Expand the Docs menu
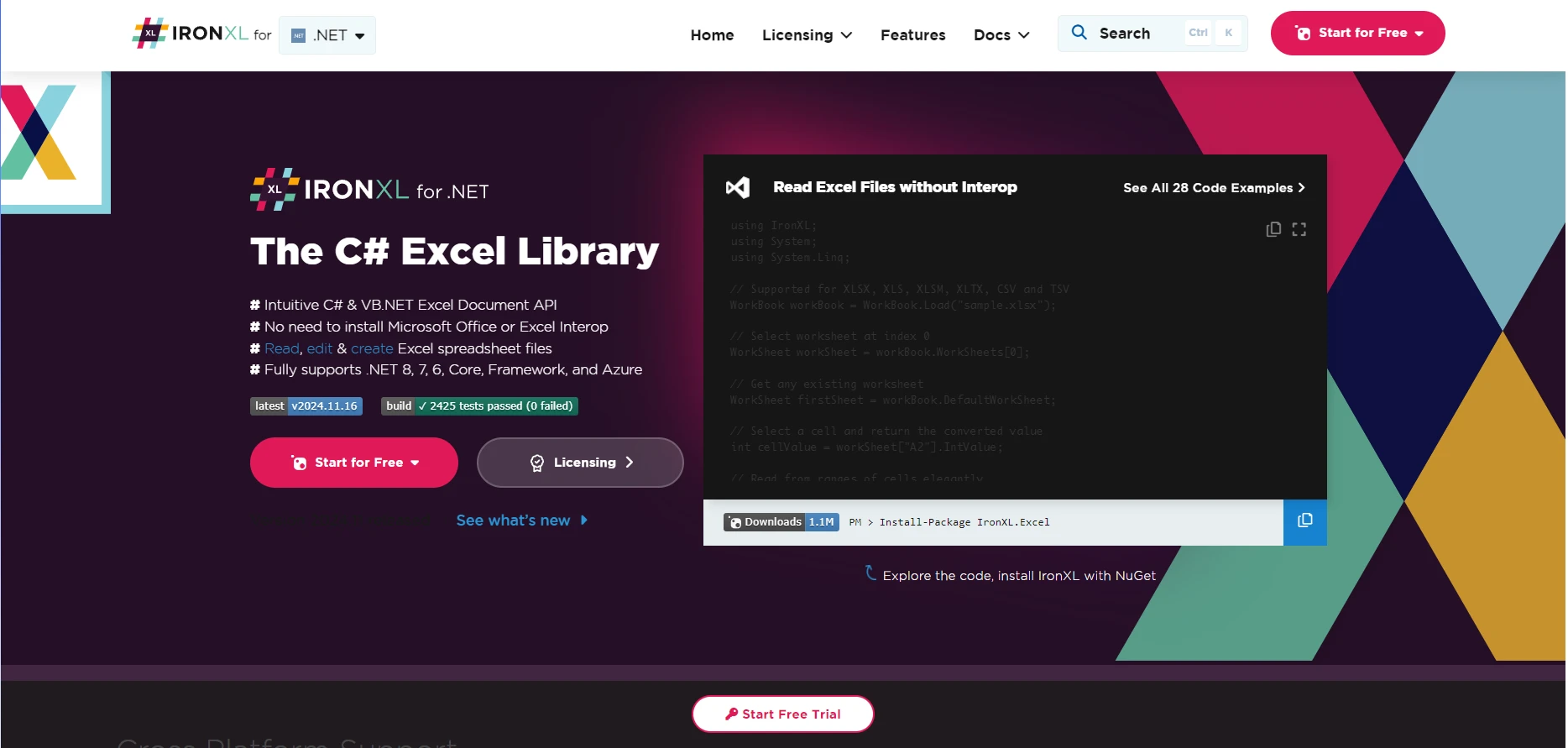 (x=1001, y=35)
